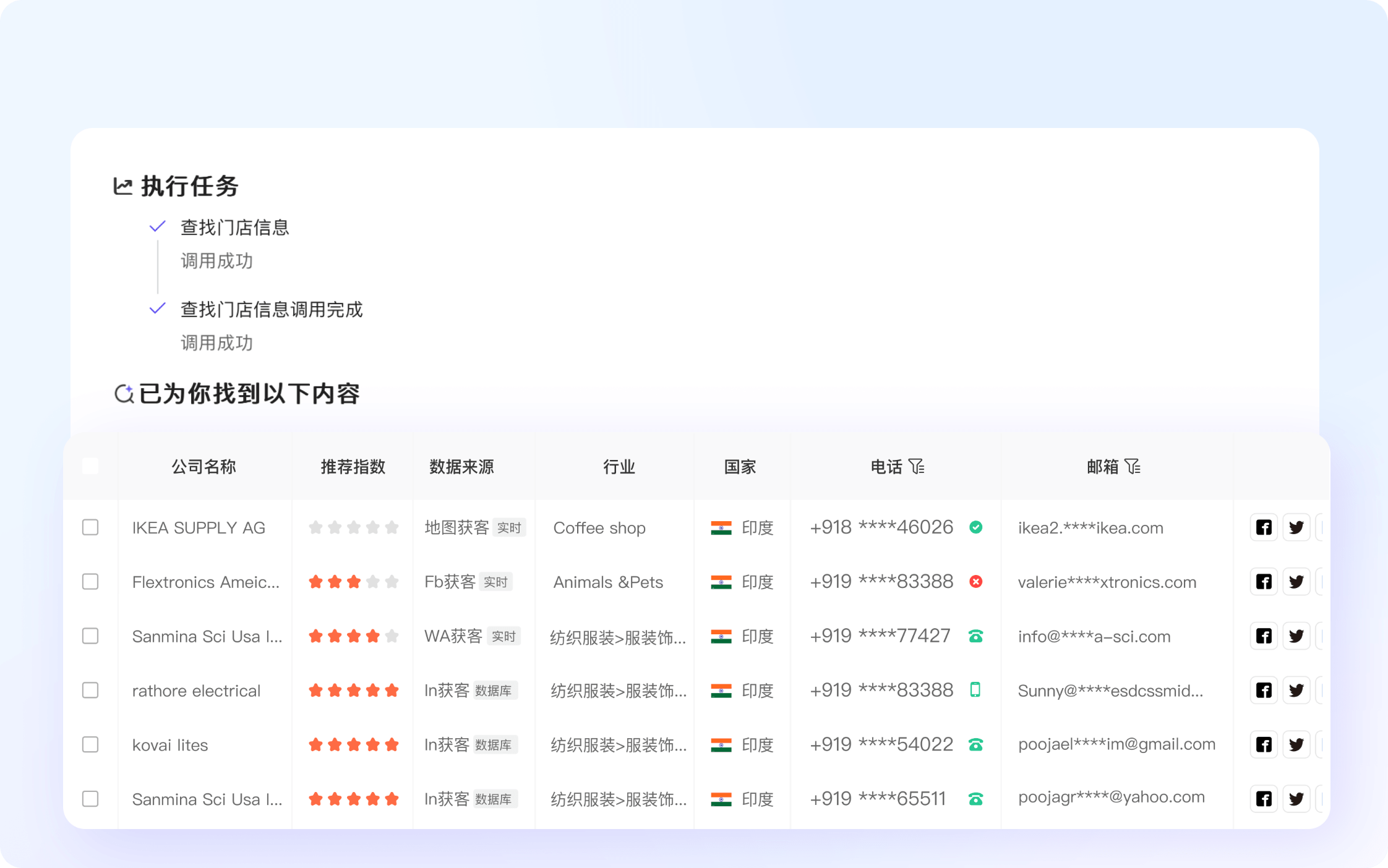Screen dimensions: 1388x868
Task: Click the phone column filter icon
Action: click(917, 466)
